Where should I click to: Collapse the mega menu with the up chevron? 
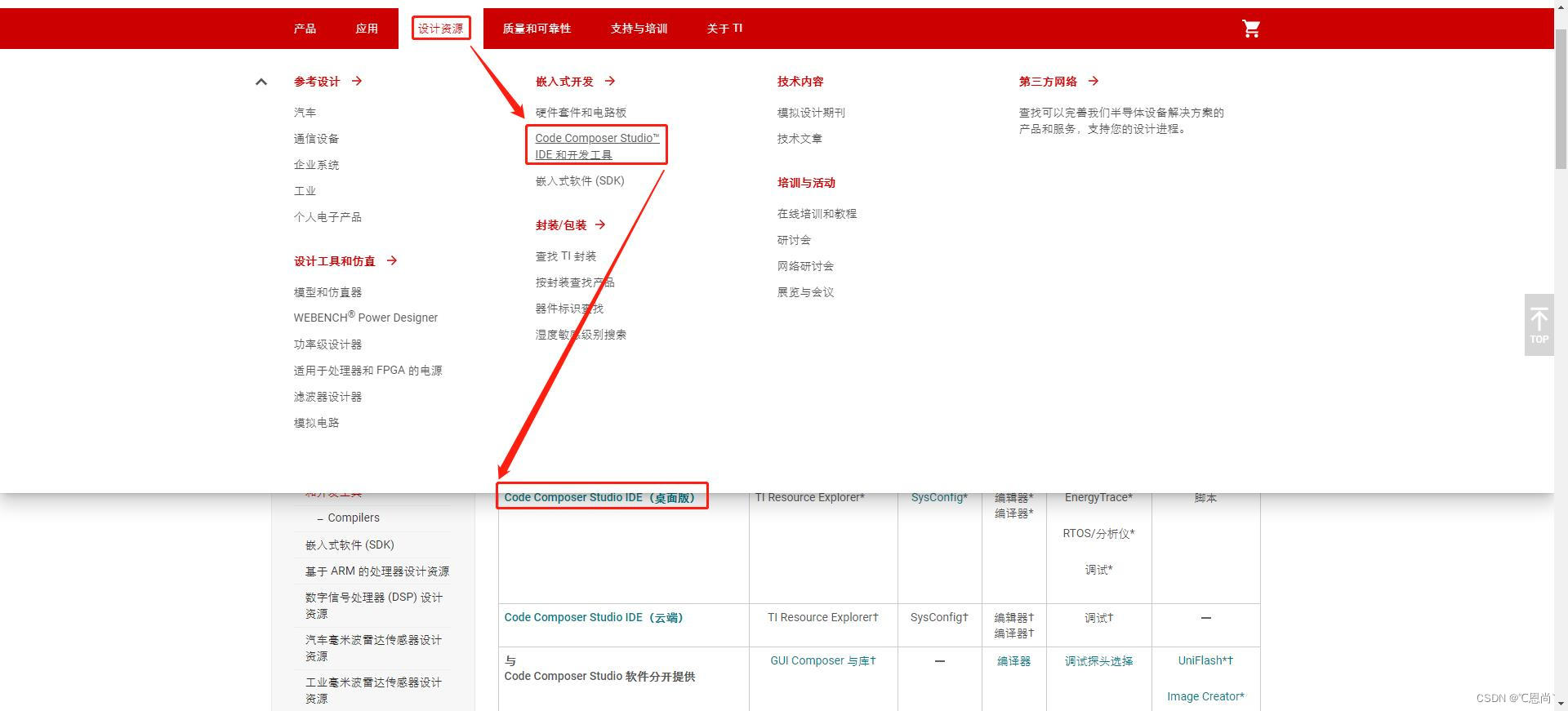click(261, 82)
